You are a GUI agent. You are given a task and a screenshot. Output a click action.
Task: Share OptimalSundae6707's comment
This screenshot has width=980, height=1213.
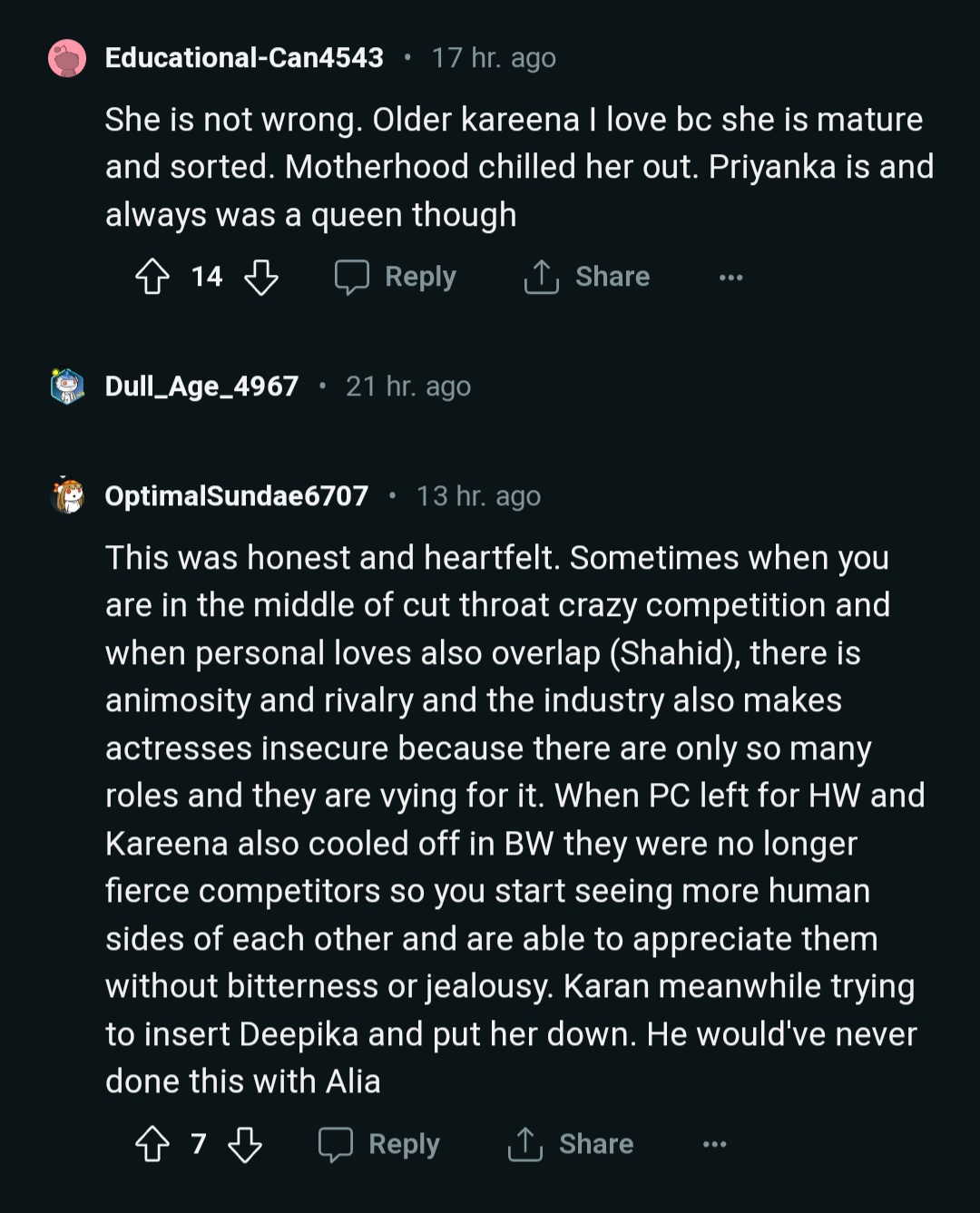tap(571, 1144)
